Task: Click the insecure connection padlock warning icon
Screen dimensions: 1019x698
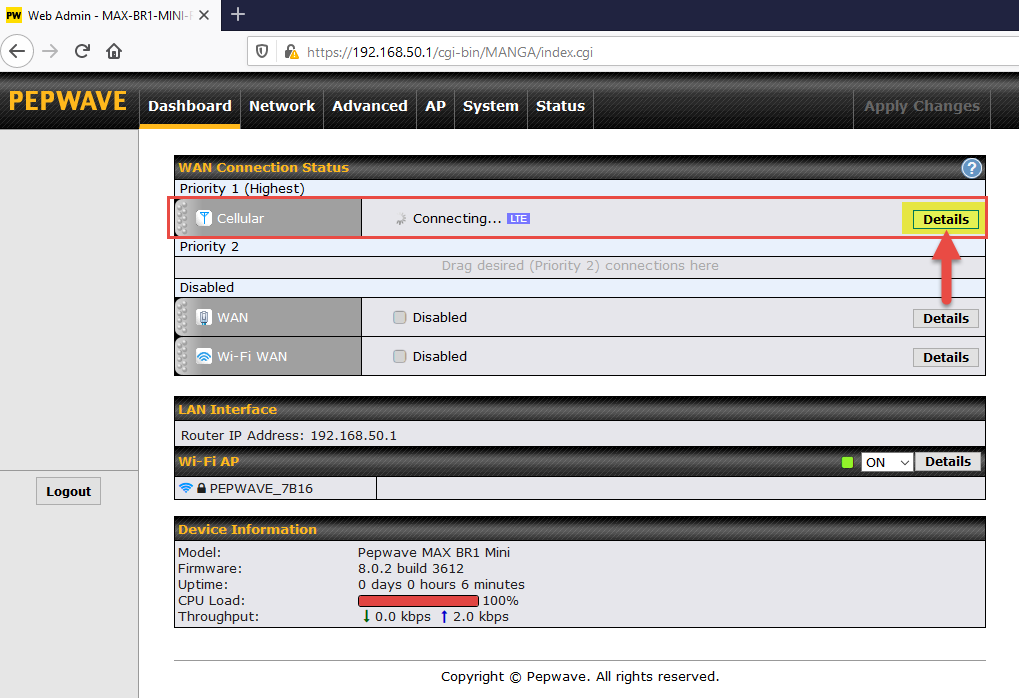Action: pyautogui.click(x=291, y=51)
